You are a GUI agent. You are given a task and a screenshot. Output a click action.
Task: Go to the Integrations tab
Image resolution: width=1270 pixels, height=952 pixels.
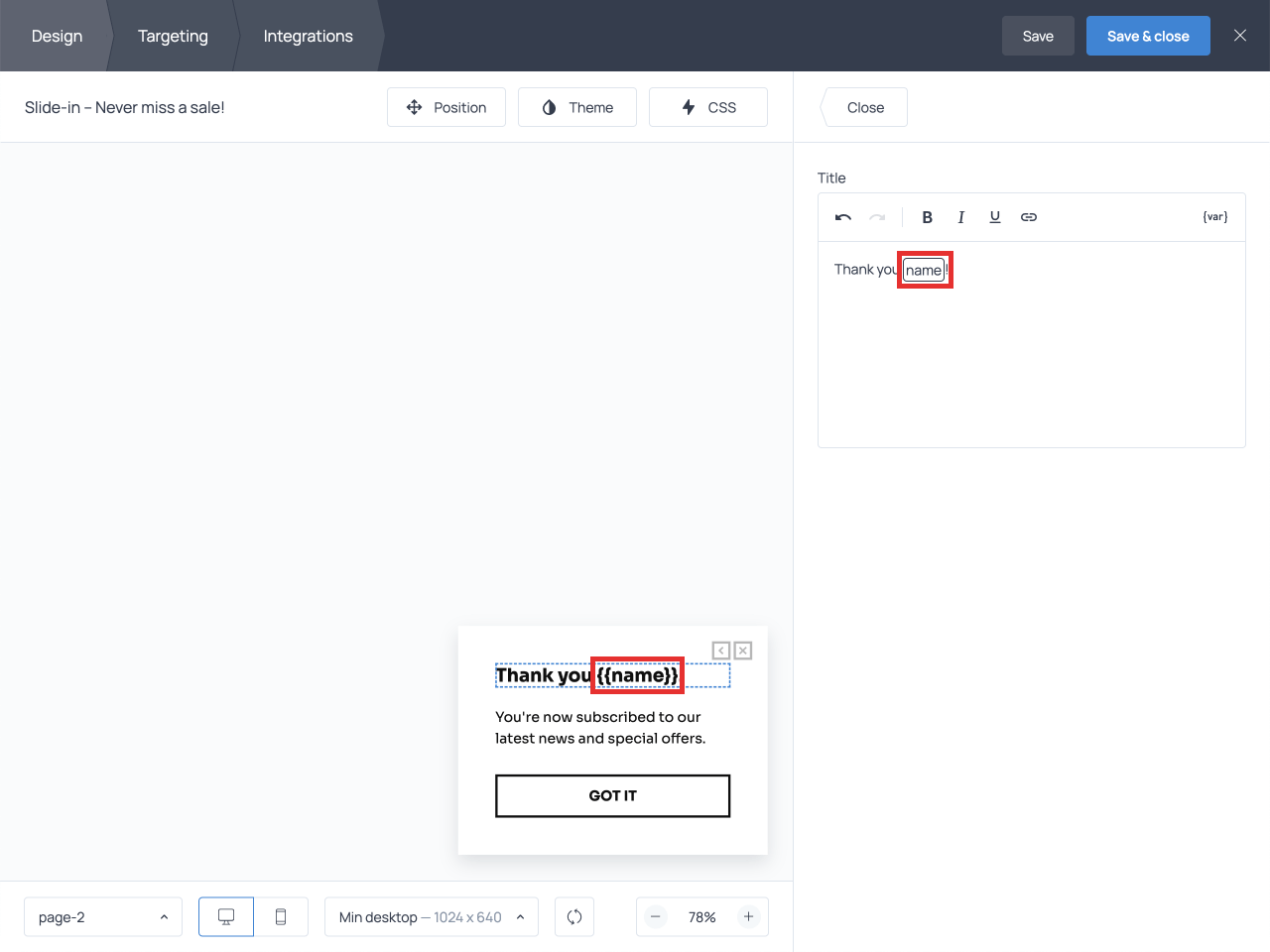pos(308,36)
